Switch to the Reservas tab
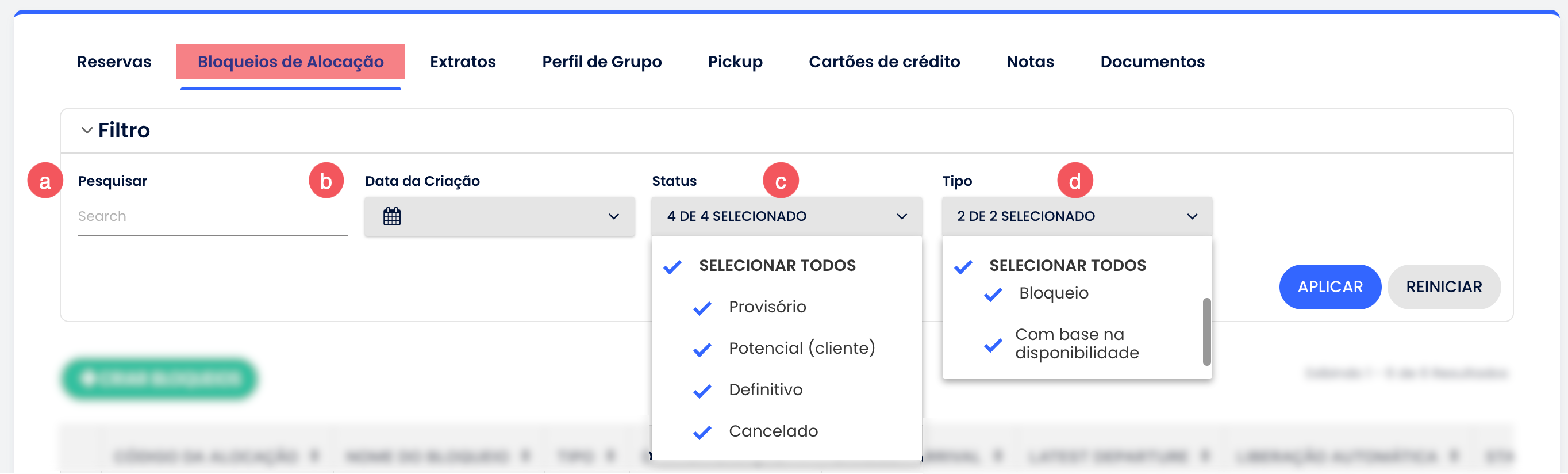Screen dimensions: 1568x474 coord(114,62)
